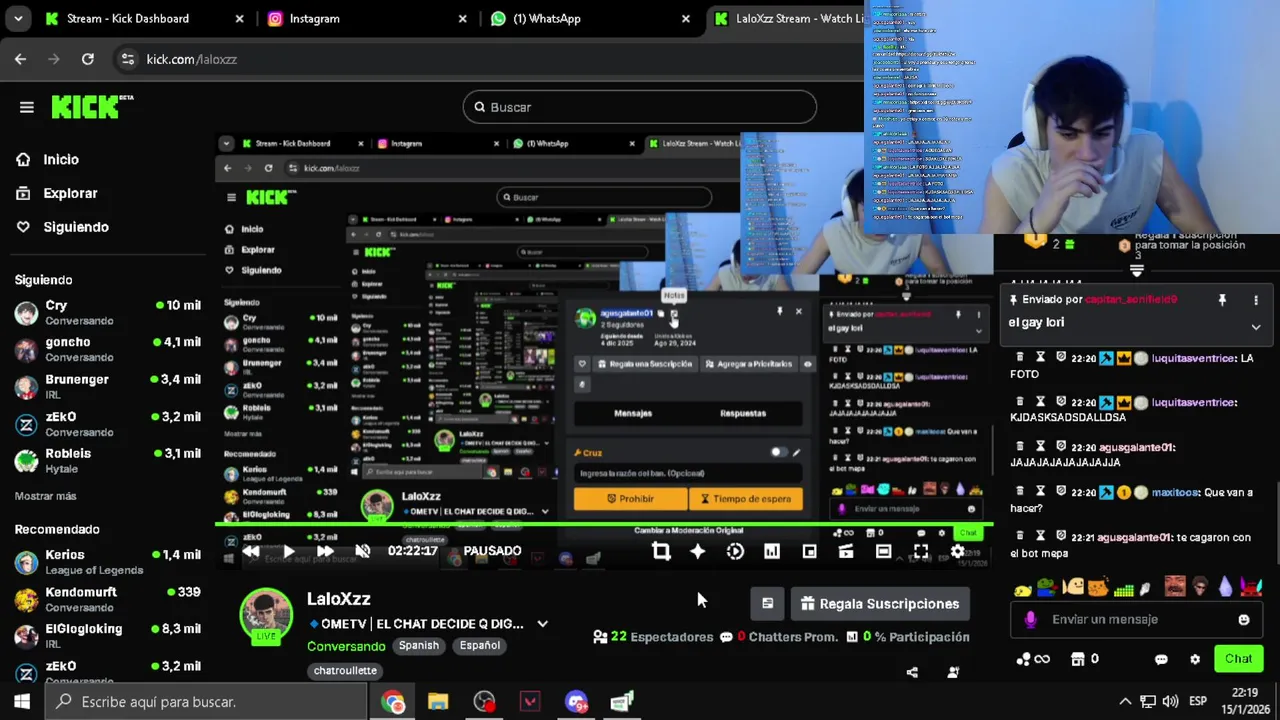Open the Kick sidebar hamburger menu
The image size is (1280, 720).
(26, 107)
